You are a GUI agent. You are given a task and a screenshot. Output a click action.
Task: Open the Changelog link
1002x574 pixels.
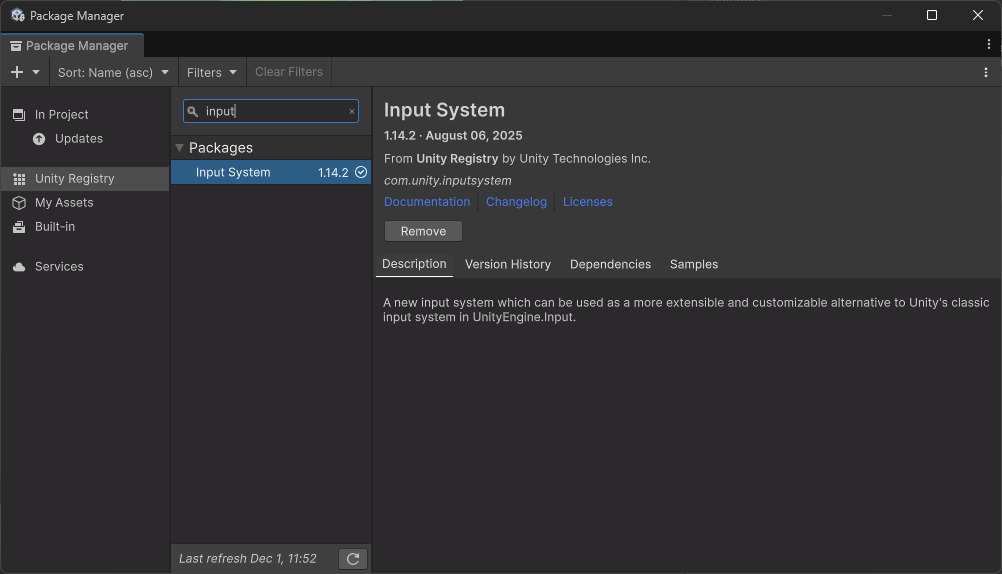coord(516,202)
